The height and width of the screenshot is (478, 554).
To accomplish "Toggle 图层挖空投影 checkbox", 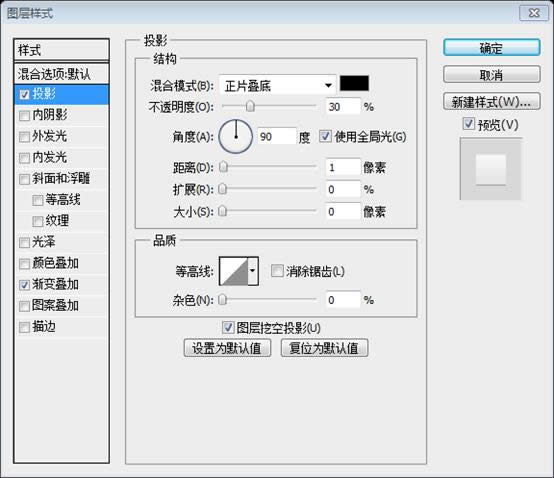I will pos(228,327).
